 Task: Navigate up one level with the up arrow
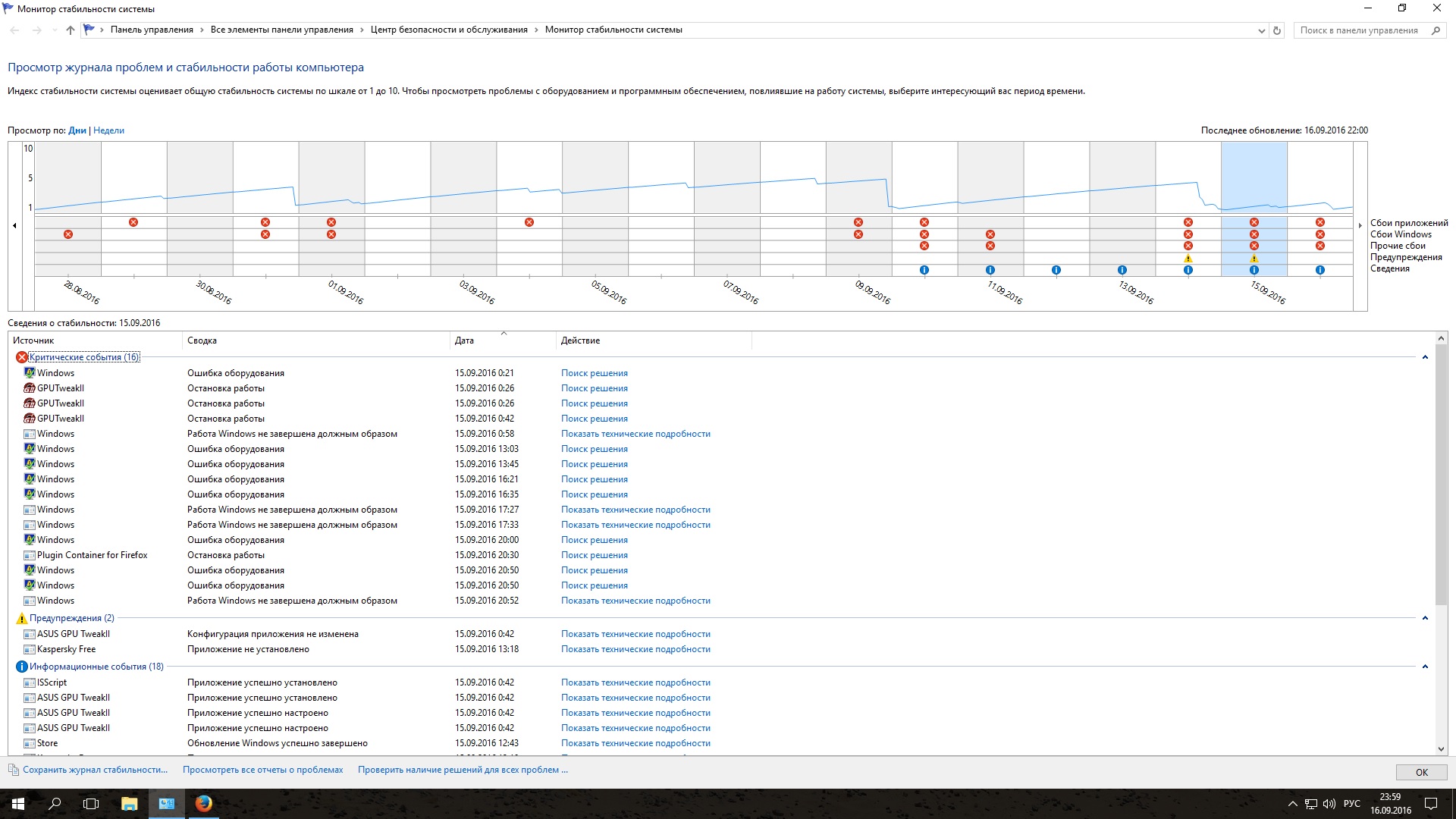click(x=71, y=30)
